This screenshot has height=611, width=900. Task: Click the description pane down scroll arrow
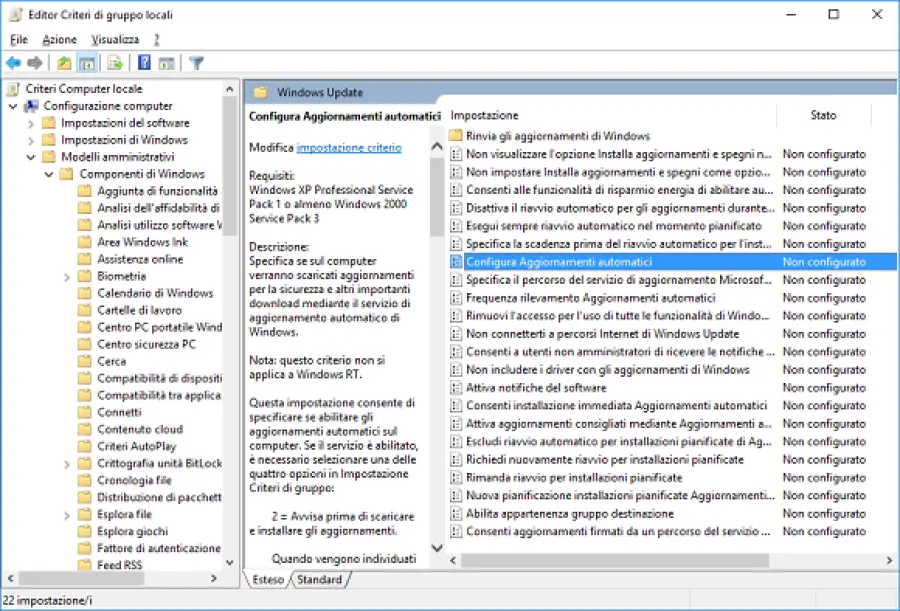(437, 548)
